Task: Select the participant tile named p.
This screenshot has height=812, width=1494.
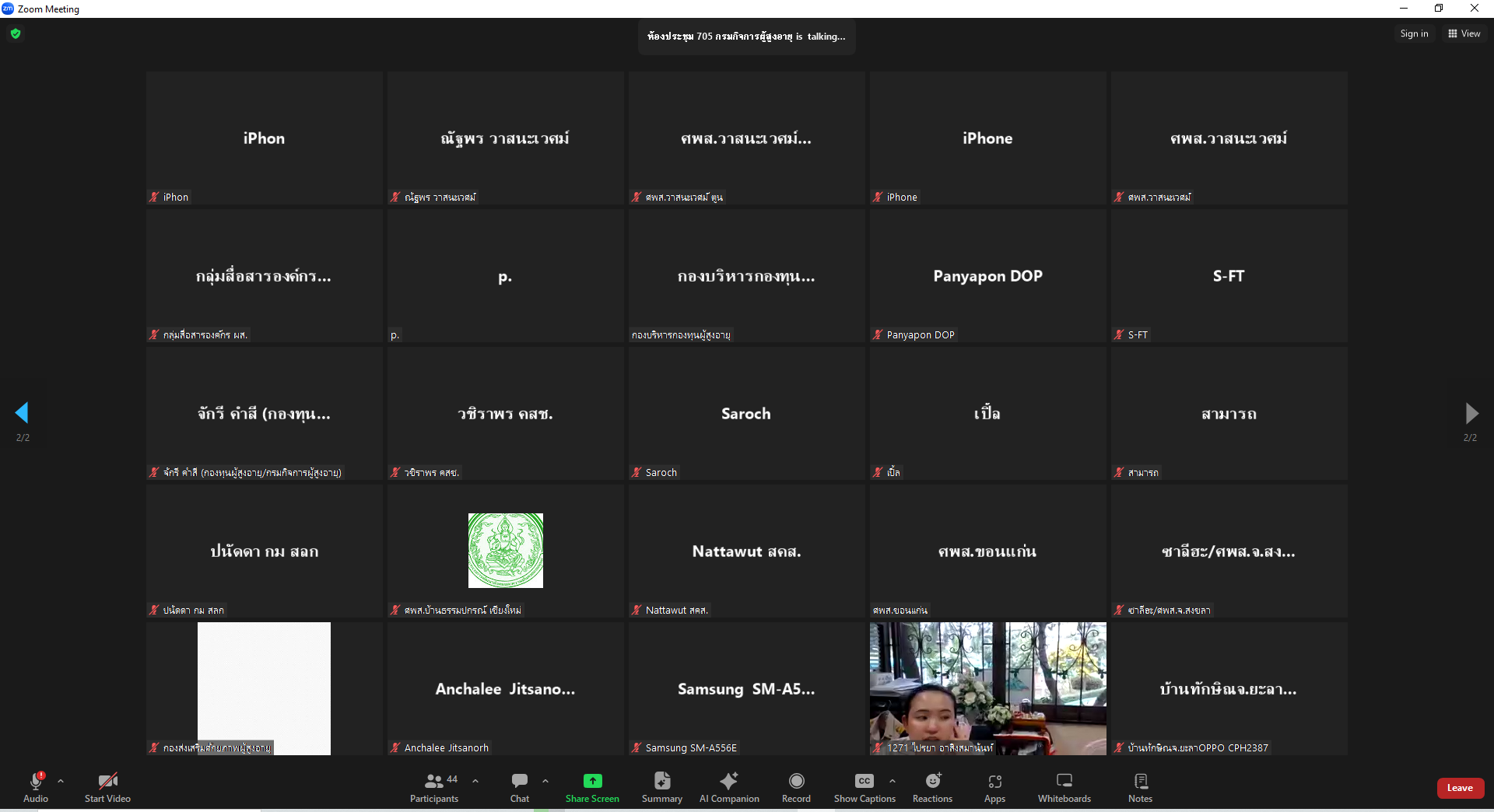Action: pyautogui.click(x=506, y=275)
